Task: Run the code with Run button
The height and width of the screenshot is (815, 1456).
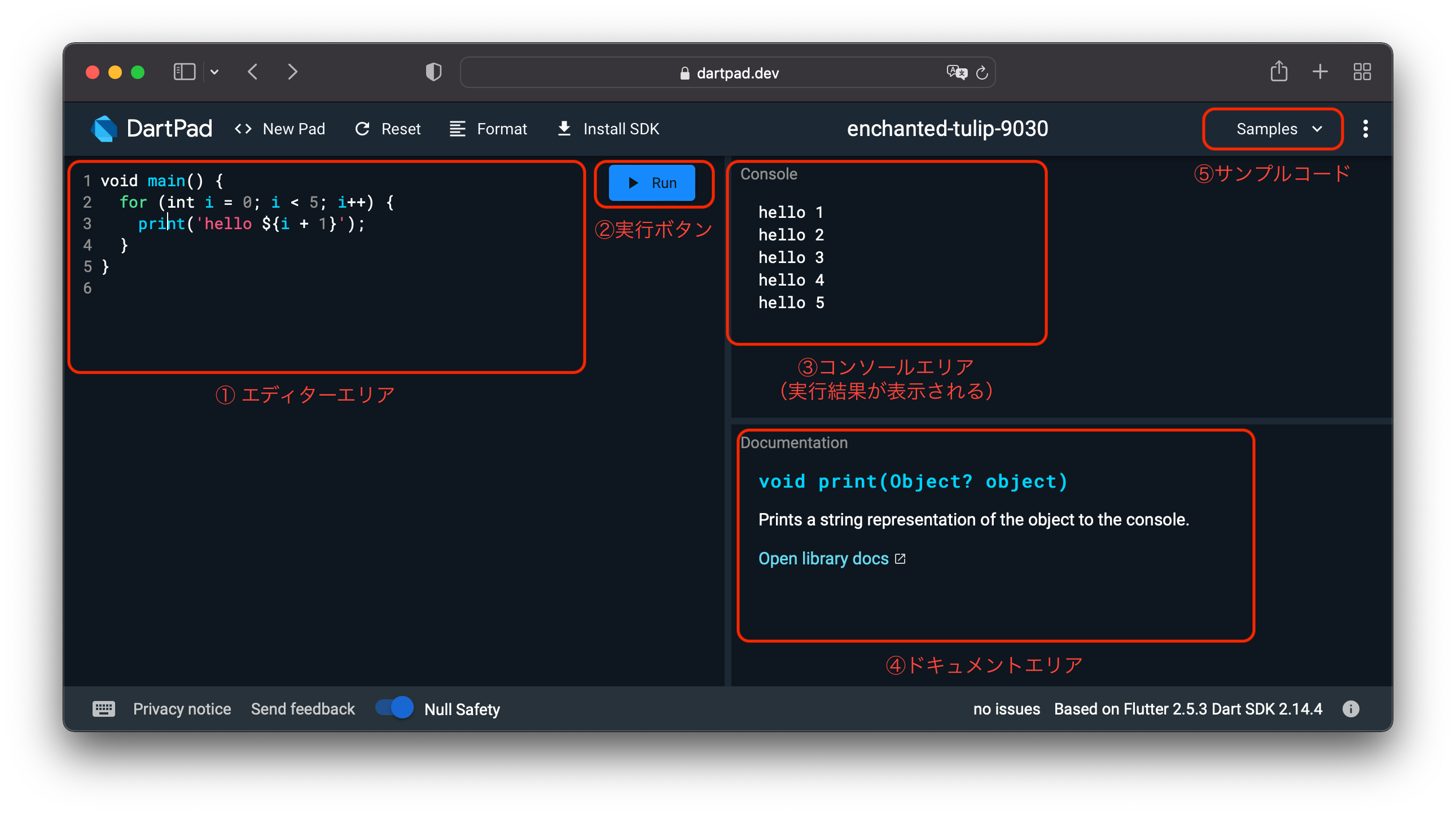Action: [x=652, y=182]
